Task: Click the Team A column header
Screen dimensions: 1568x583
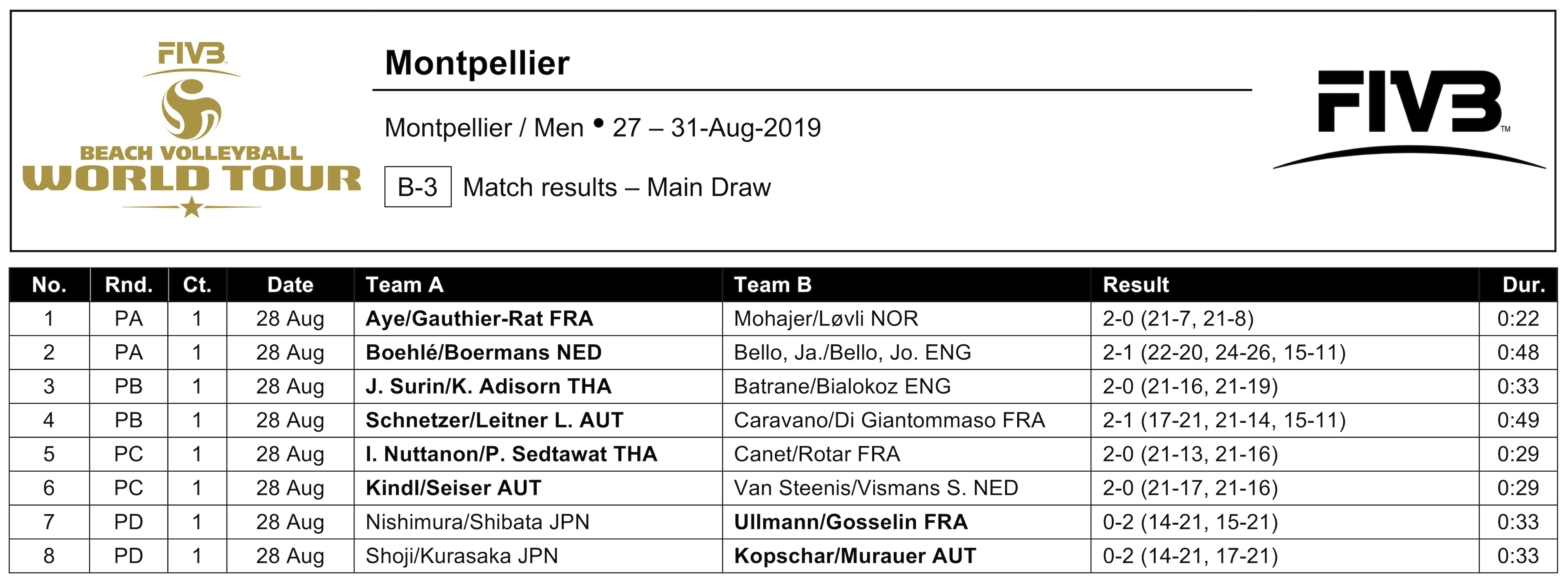Action: click(x=404, y=285)
